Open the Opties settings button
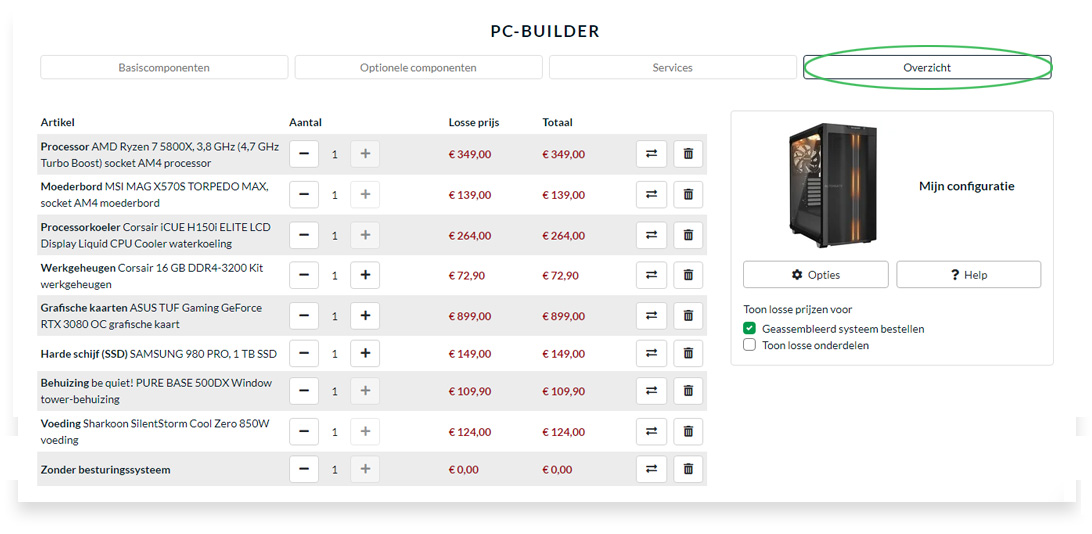Viewport: 1092px width, 534px height. click(x=816, y=274)
